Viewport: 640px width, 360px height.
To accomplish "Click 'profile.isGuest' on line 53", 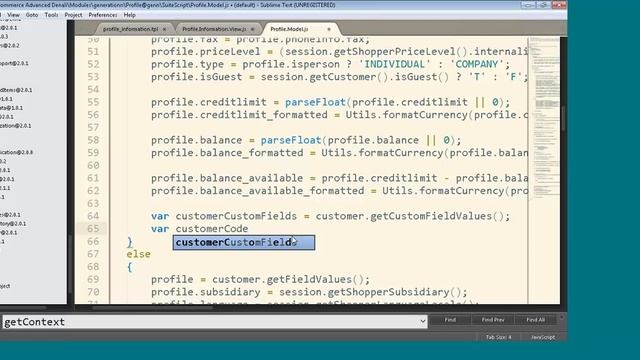I will [x=196, y=77].
